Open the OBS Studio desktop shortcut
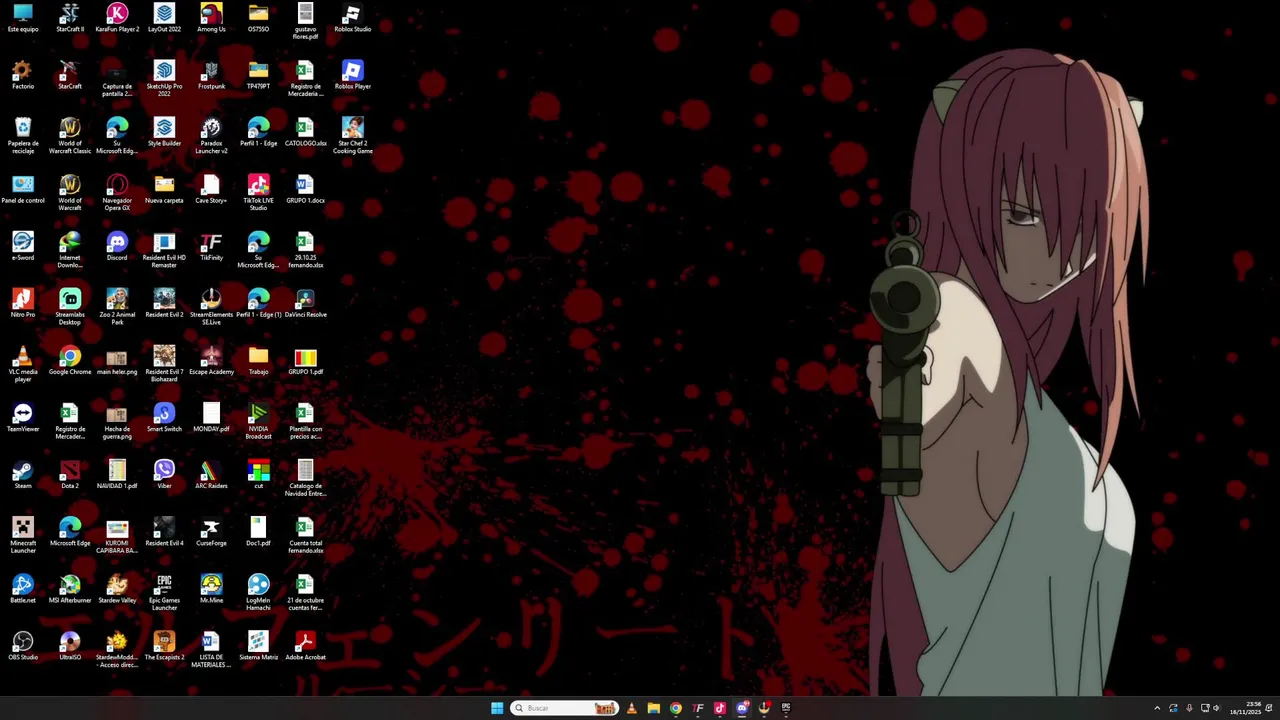This screenshot has height=720, width=1280. [x=23, y=645]
